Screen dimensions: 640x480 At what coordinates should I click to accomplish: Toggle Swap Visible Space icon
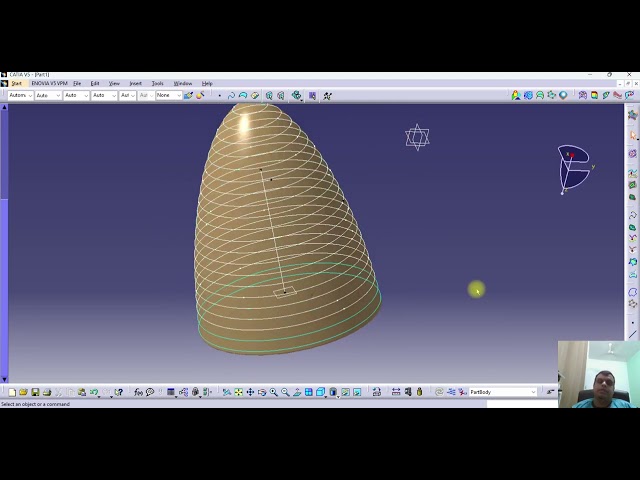point(357,392)
